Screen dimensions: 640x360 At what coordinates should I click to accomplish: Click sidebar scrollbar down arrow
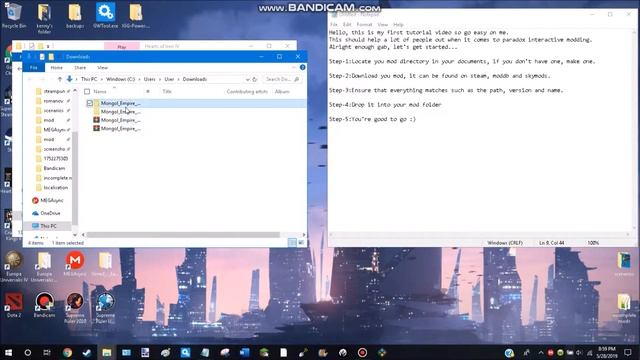pos(75,235)
